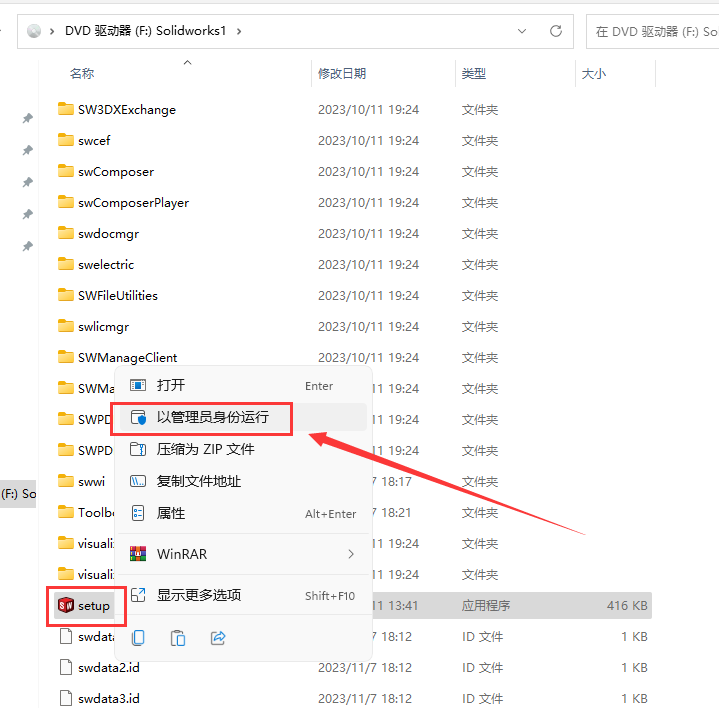Choose 压缩为 ZIP 文件 menu entry
This screenshot has width=719, height=708.
coord(205,449)
